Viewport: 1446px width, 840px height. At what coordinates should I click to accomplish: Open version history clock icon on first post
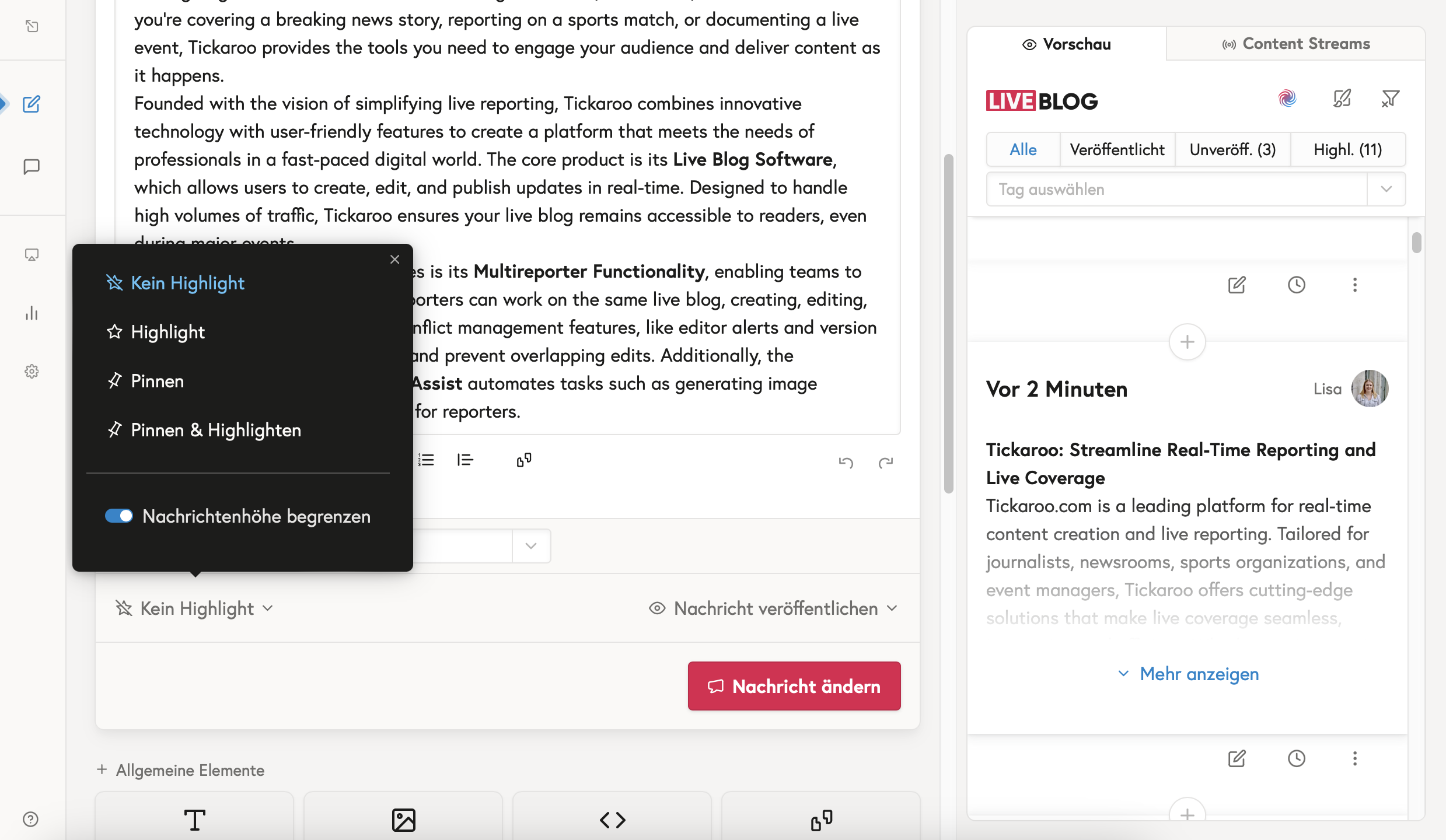pyautogui.click(x=1296, y=285)
